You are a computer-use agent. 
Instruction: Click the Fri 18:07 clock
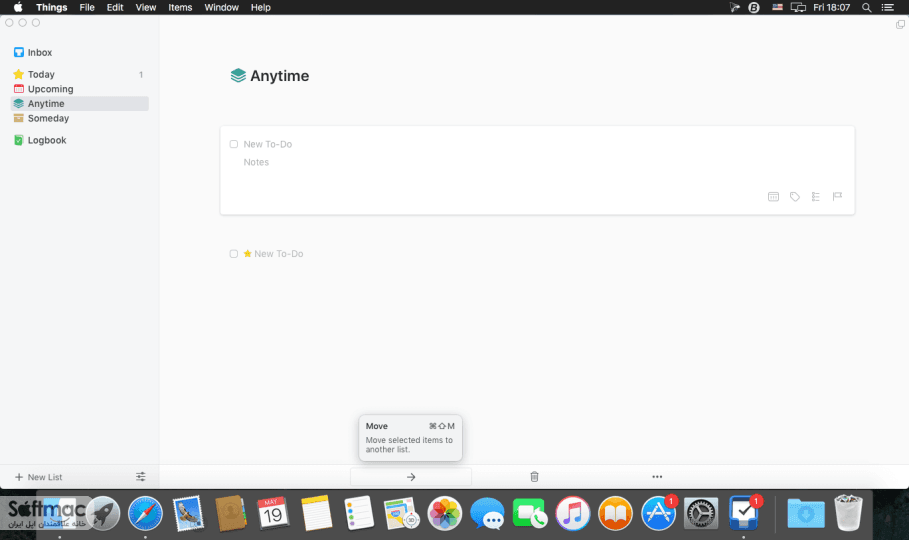point(831,8)
